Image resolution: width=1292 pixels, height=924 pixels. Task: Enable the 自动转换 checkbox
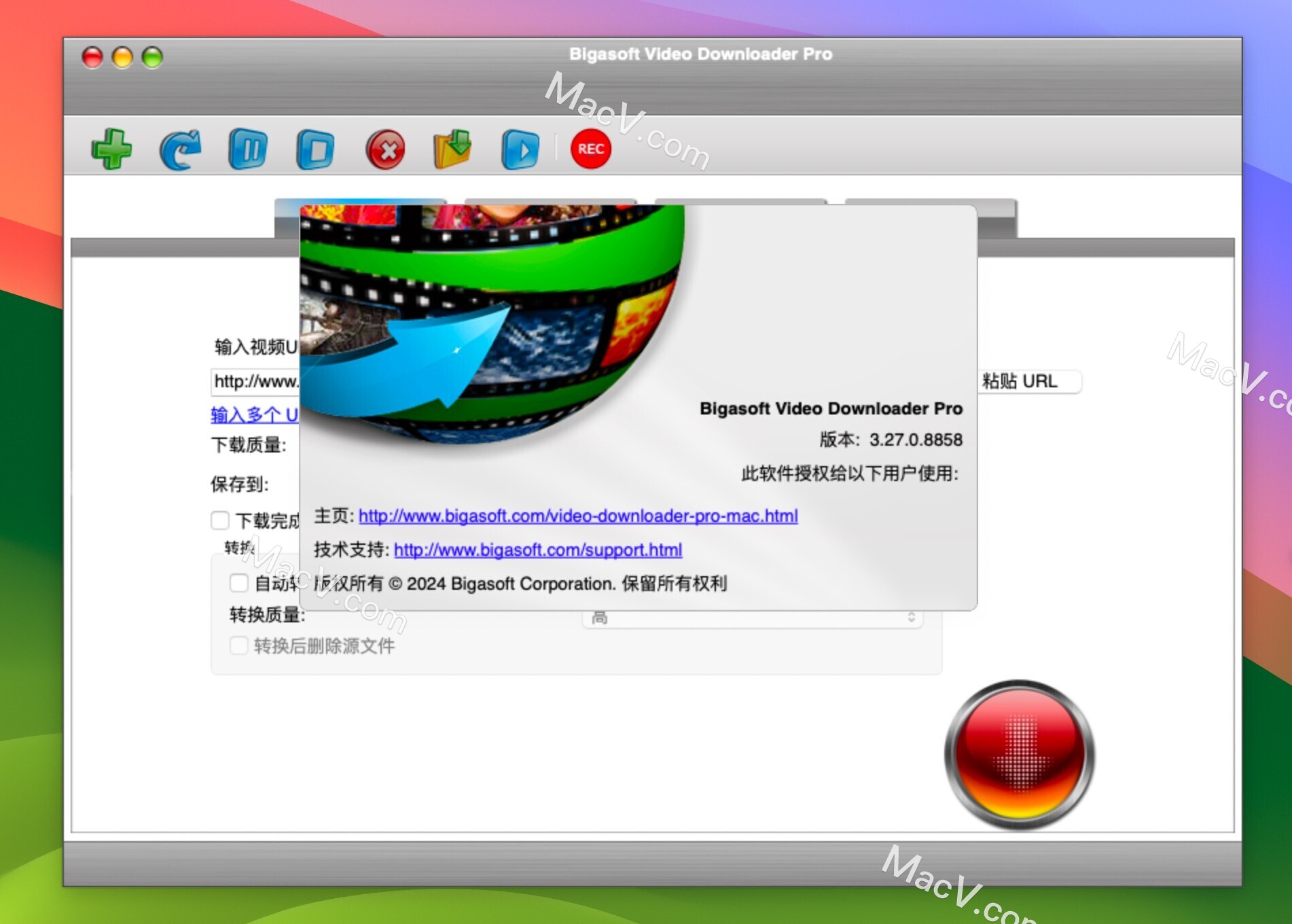(x=238, y=583)
